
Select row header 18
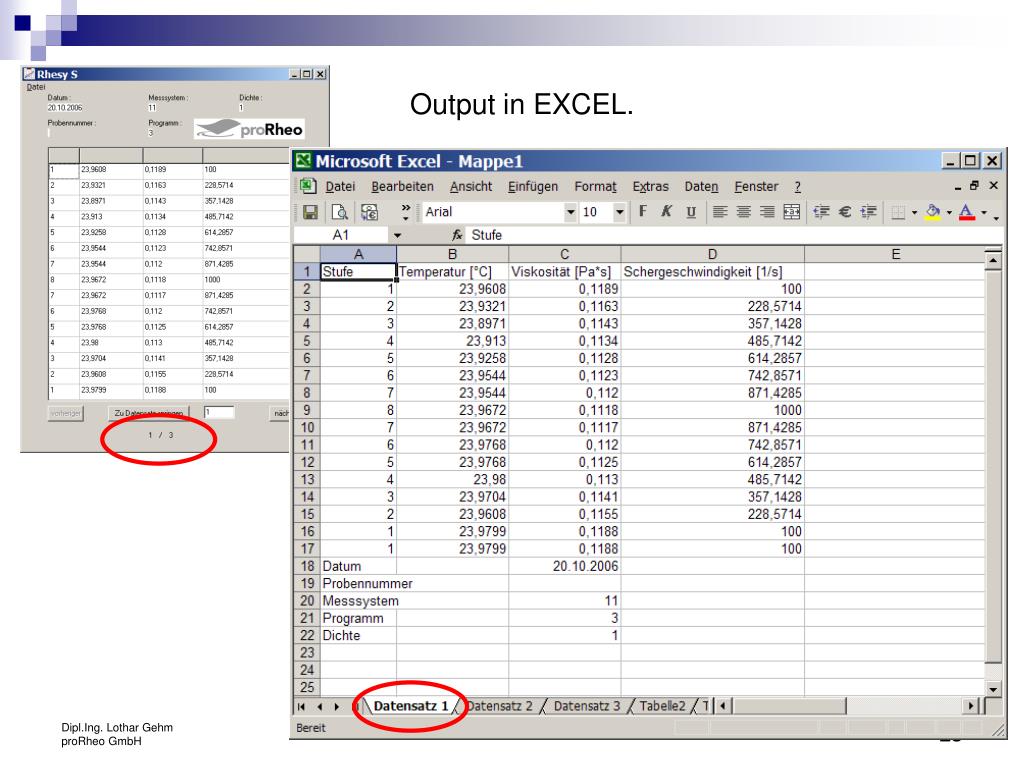click(307, 566)
